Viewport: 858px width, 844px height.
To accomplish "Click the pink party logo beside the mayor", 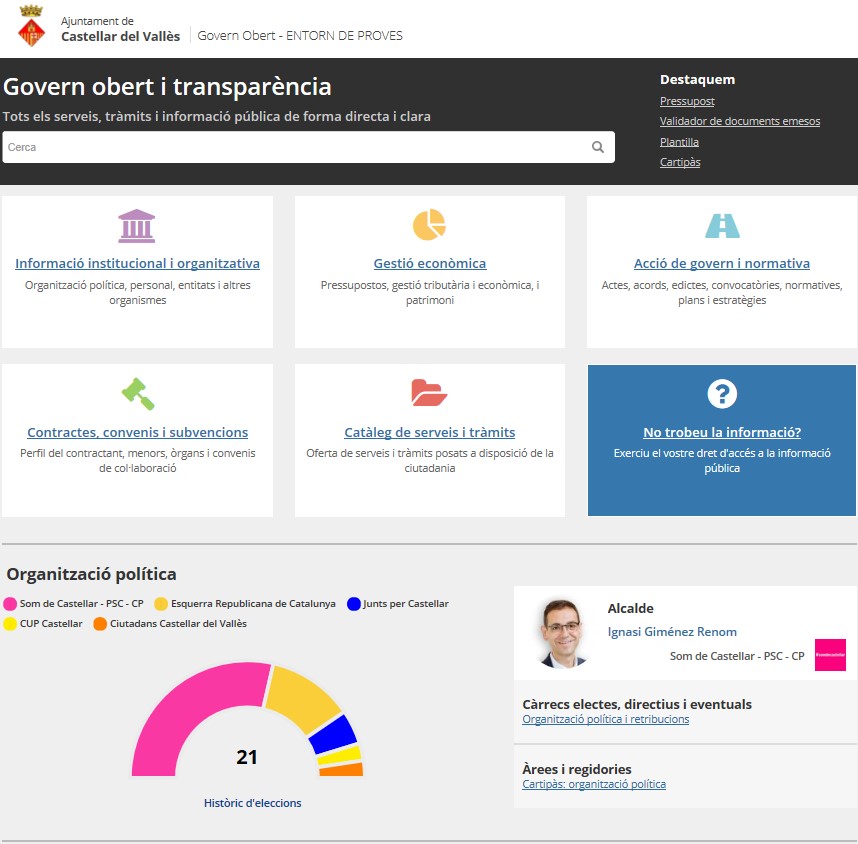I will (829, 655).
